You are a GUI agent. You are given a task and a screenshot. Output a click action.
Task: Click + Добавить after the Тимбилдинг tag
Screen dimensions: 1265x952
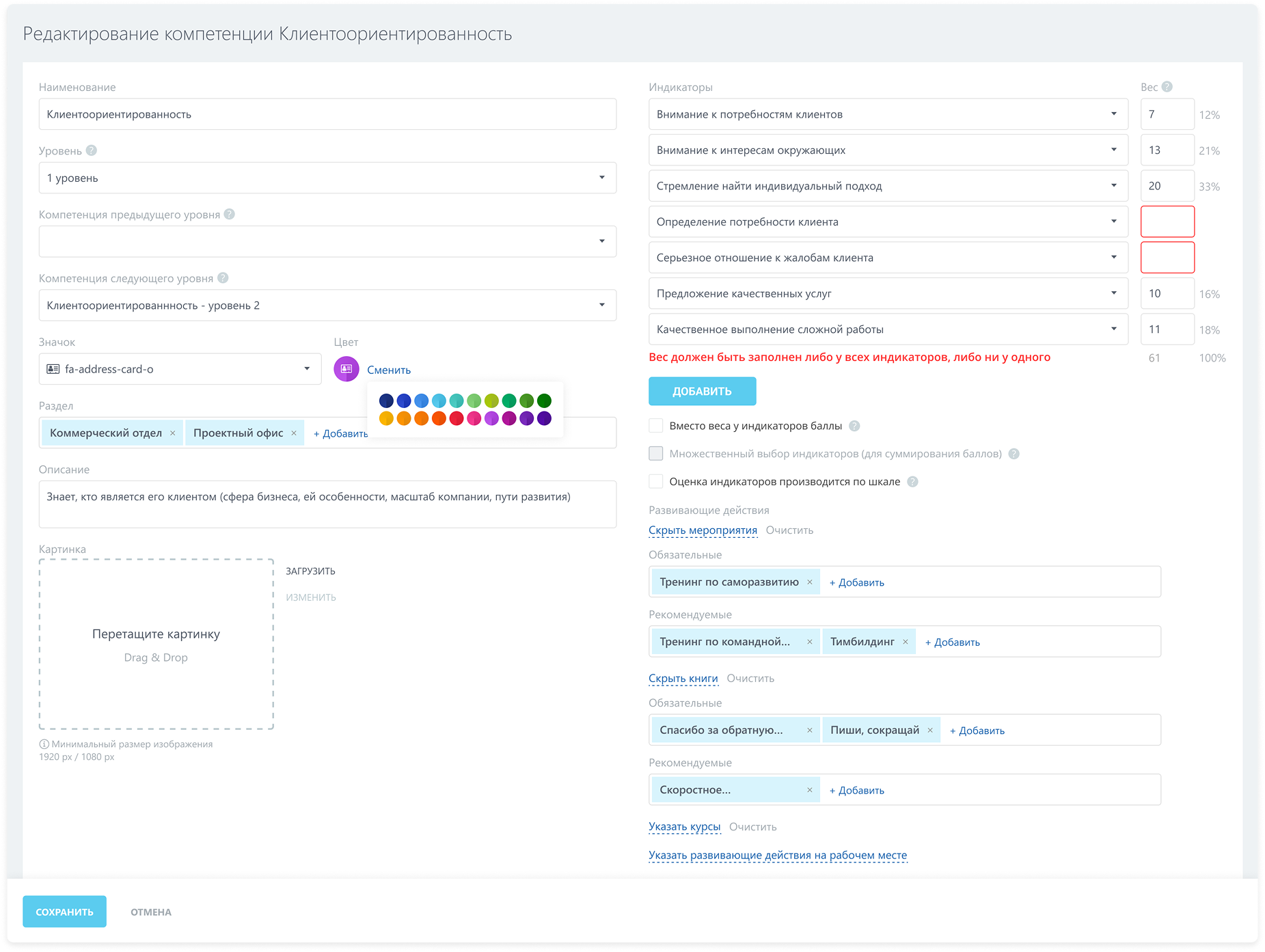pyautogui.click(x=952, y=642)
